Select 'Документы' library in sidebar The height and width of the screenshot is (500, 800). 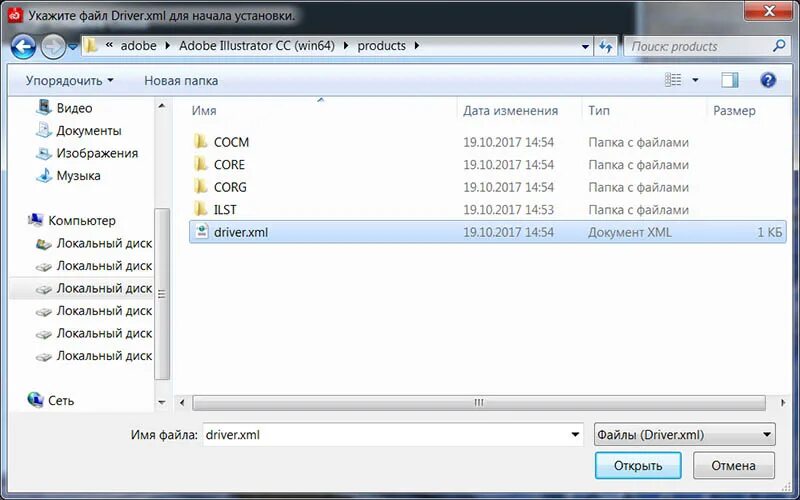tap(89, 131)
